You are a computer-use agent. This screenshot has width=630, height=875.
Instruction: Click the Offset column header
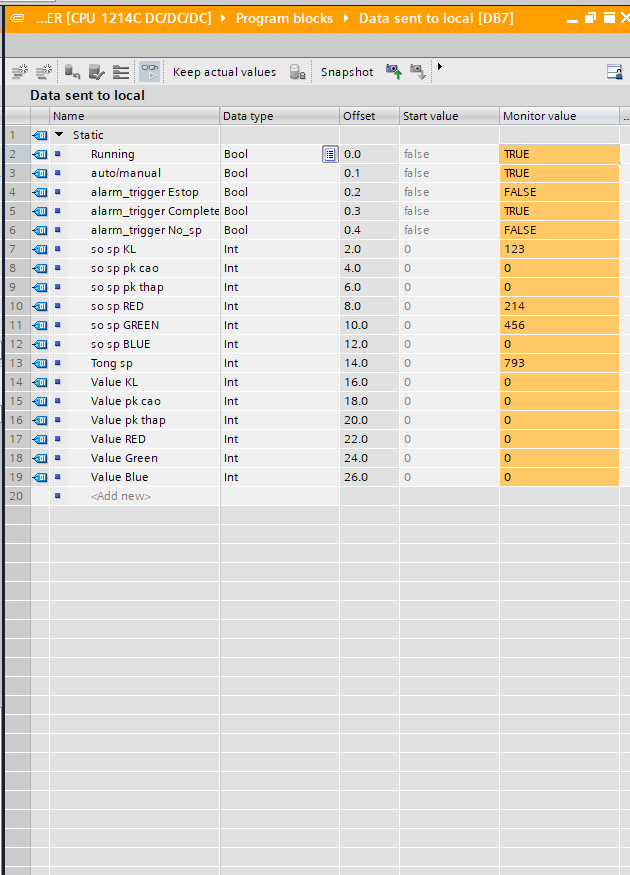(x=369, y=116)
